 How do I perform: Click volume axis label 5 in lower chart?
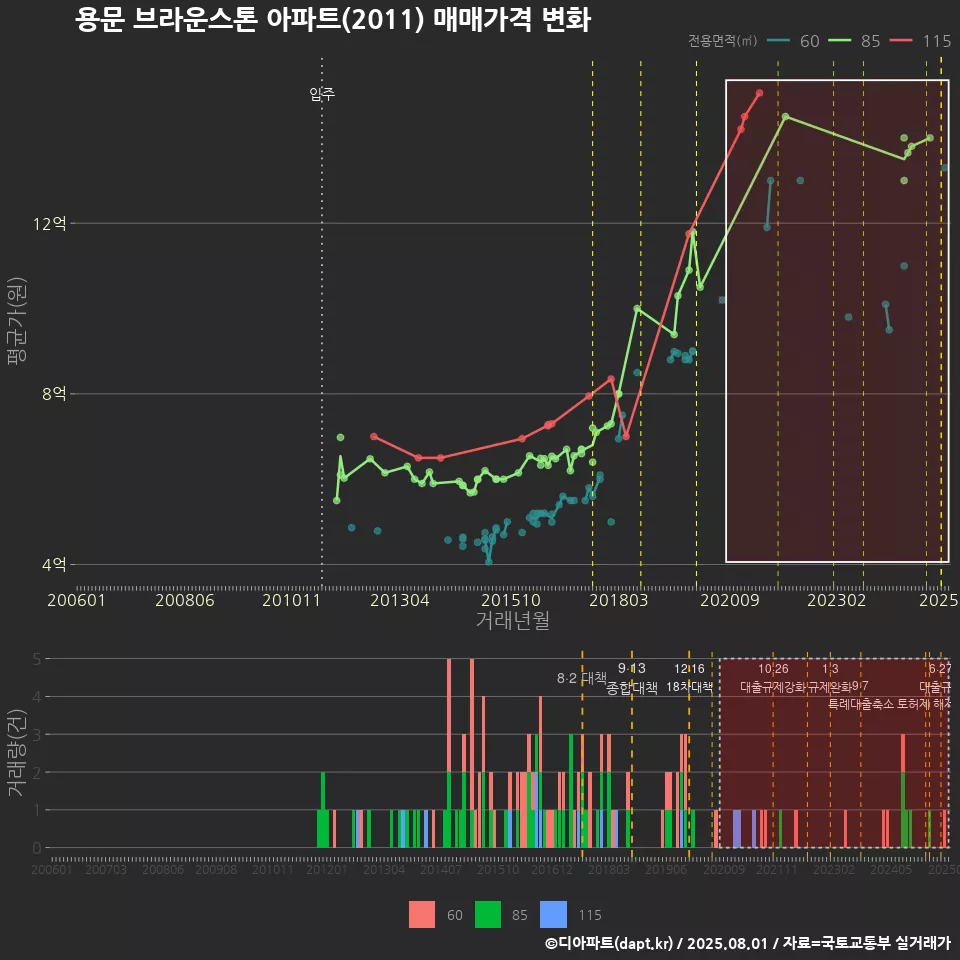[x=37, y=659]
